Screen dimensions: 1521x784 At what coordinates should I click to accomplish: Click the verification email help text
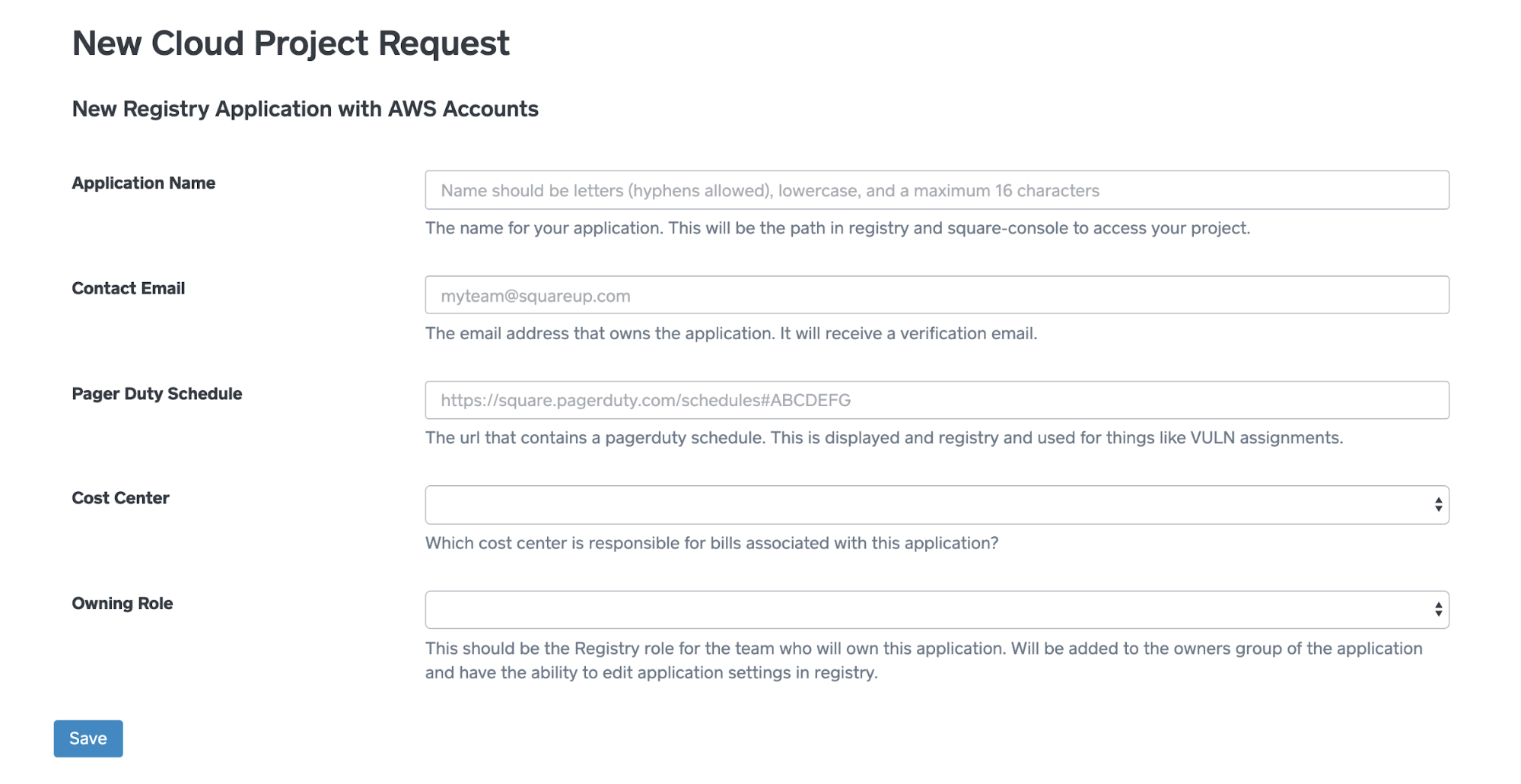[731, 333]
